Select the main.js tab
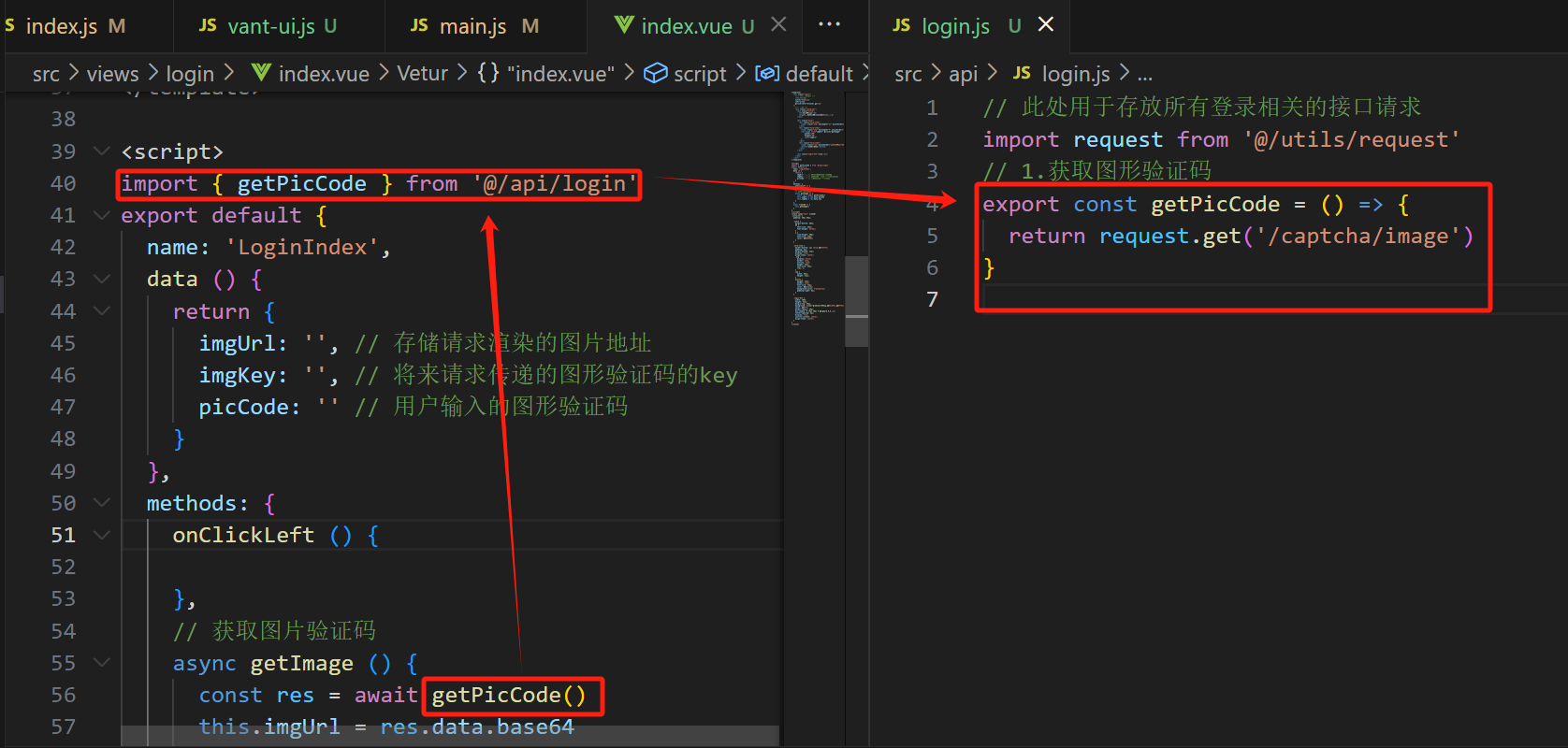The width and height of the screenshot is (1568, 748). click(474, 26)
